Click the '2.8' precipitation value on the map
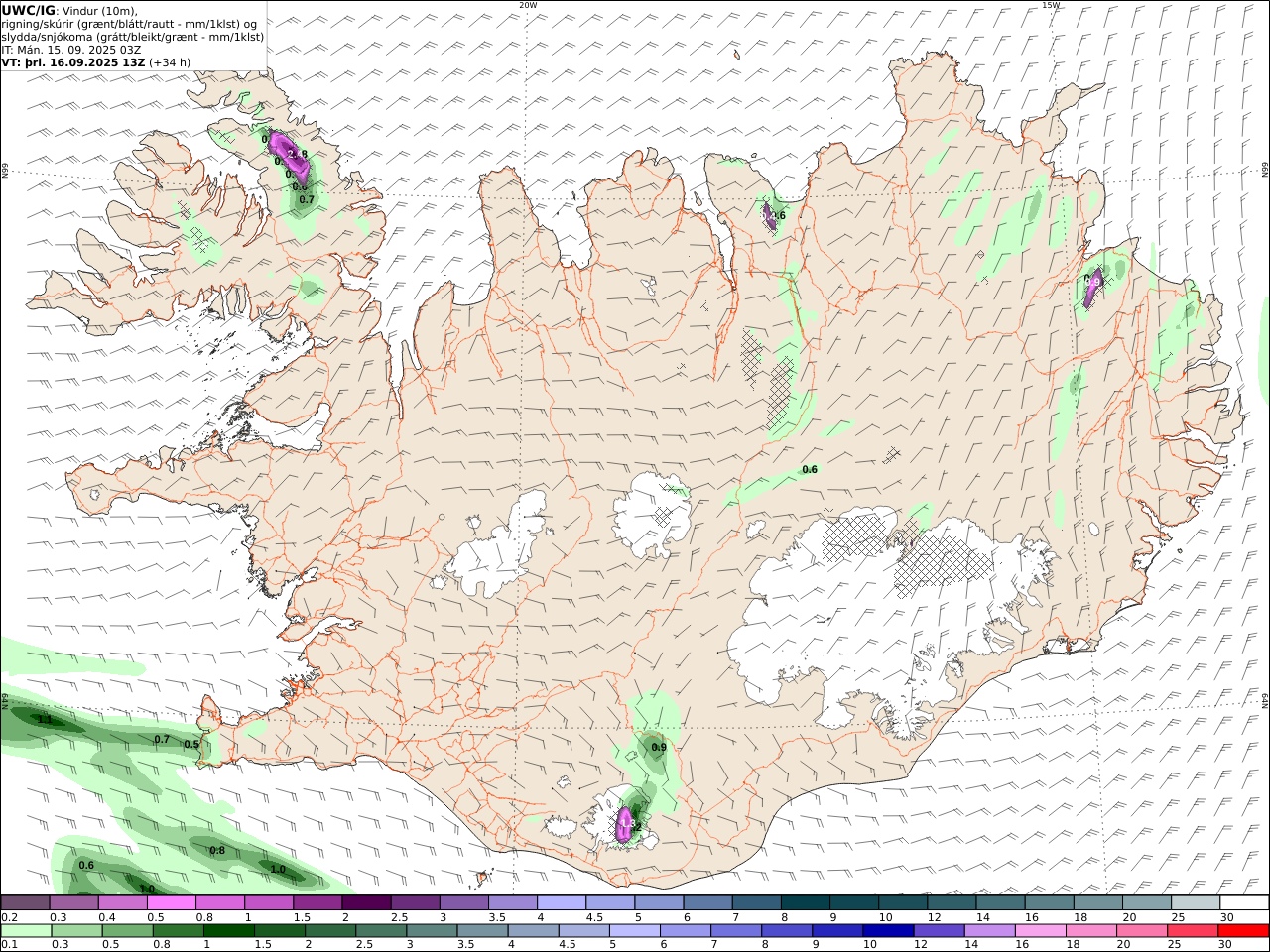 pos(298,154)
